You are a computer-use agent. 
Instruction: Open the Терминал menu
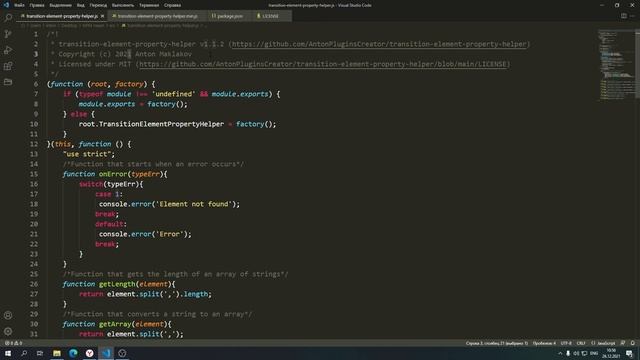149,5
